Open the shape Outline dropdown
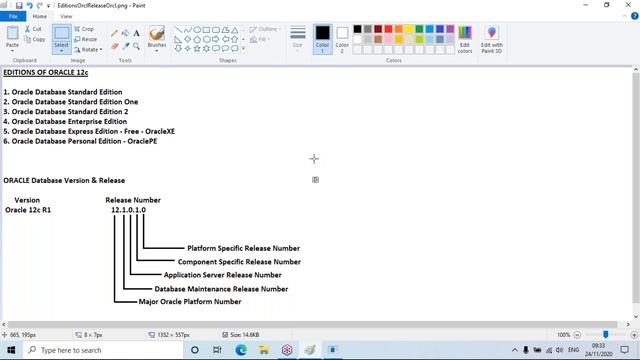 (265, 29)
